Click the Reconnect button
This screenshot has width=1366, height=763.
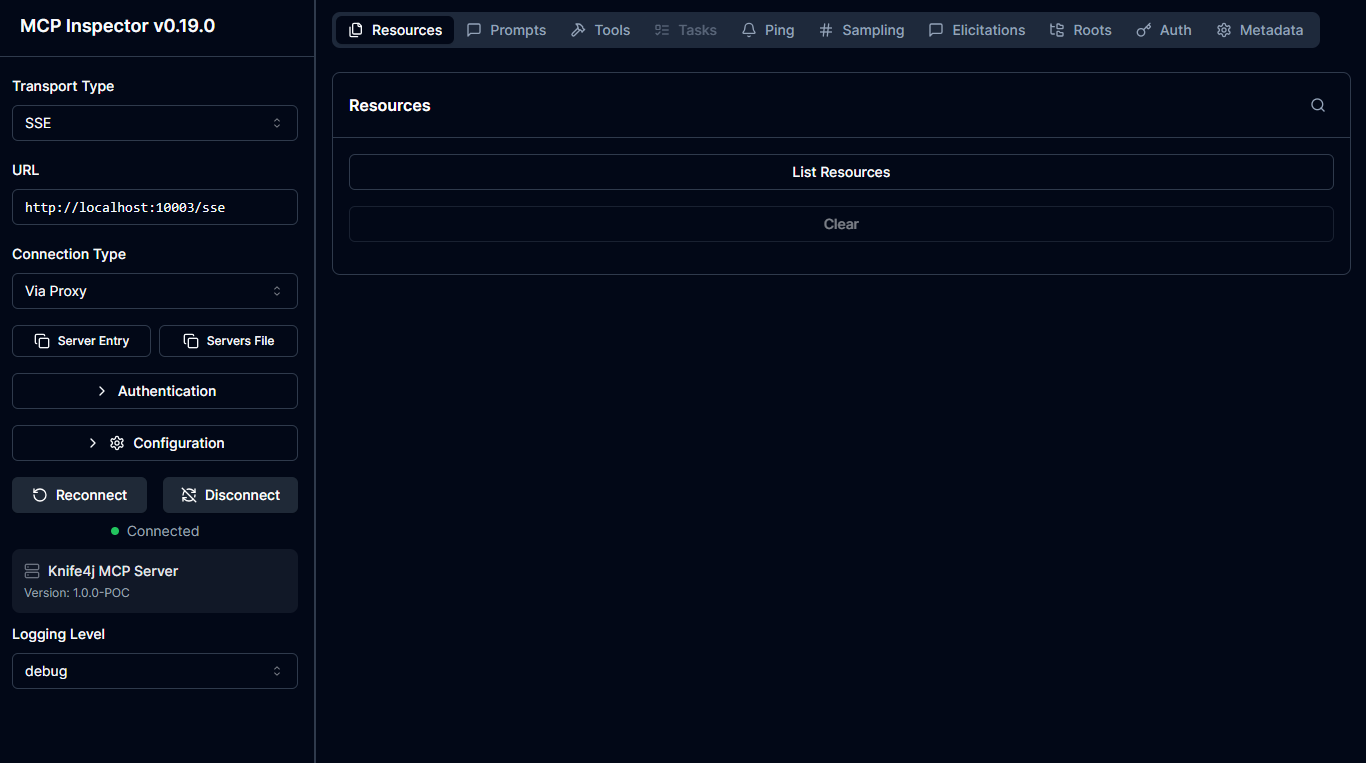point(80,495)
